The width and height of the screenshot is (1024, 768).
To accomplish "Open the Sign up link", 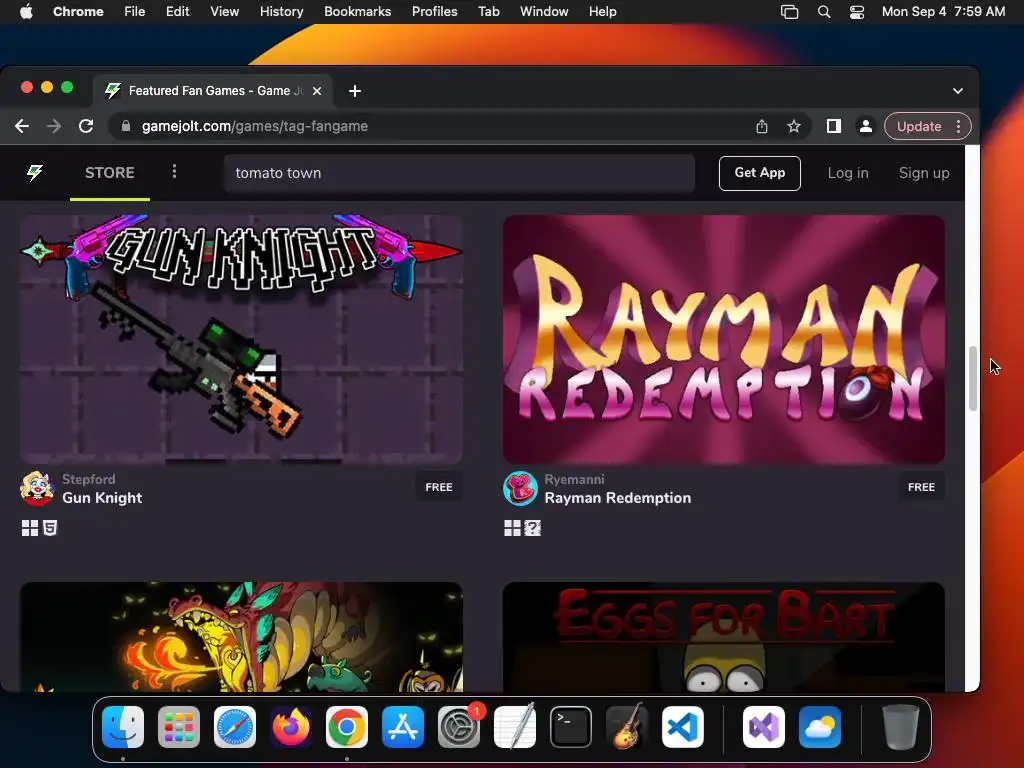I will tap(923, 173).
